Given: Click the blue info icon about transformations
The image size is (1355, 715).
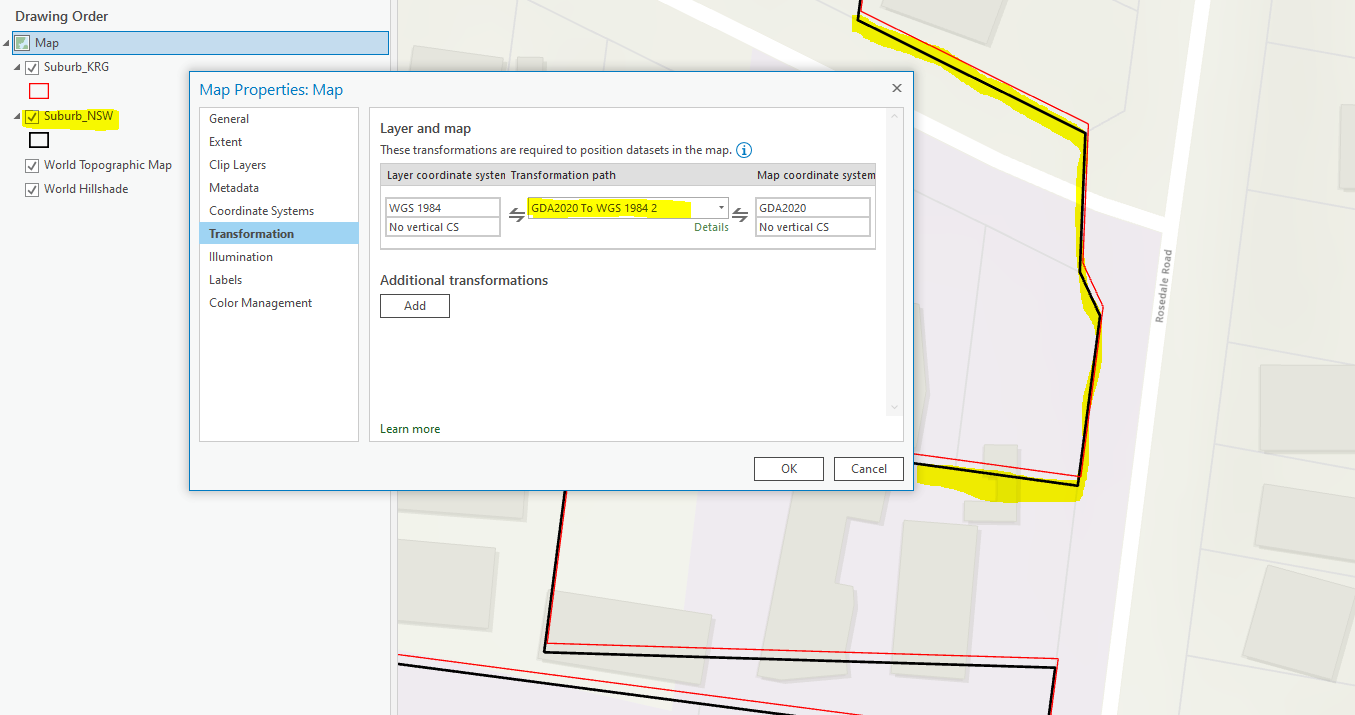Looking at the screenshot, I should pos(743,149).
